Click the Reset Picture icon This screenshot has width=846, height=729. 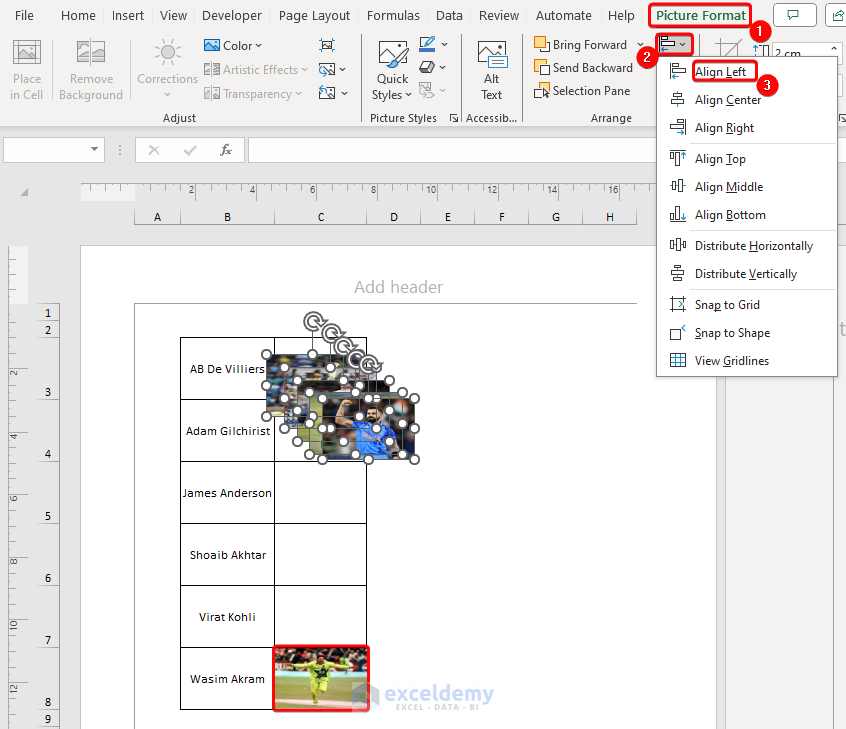[x=327, y=93]
